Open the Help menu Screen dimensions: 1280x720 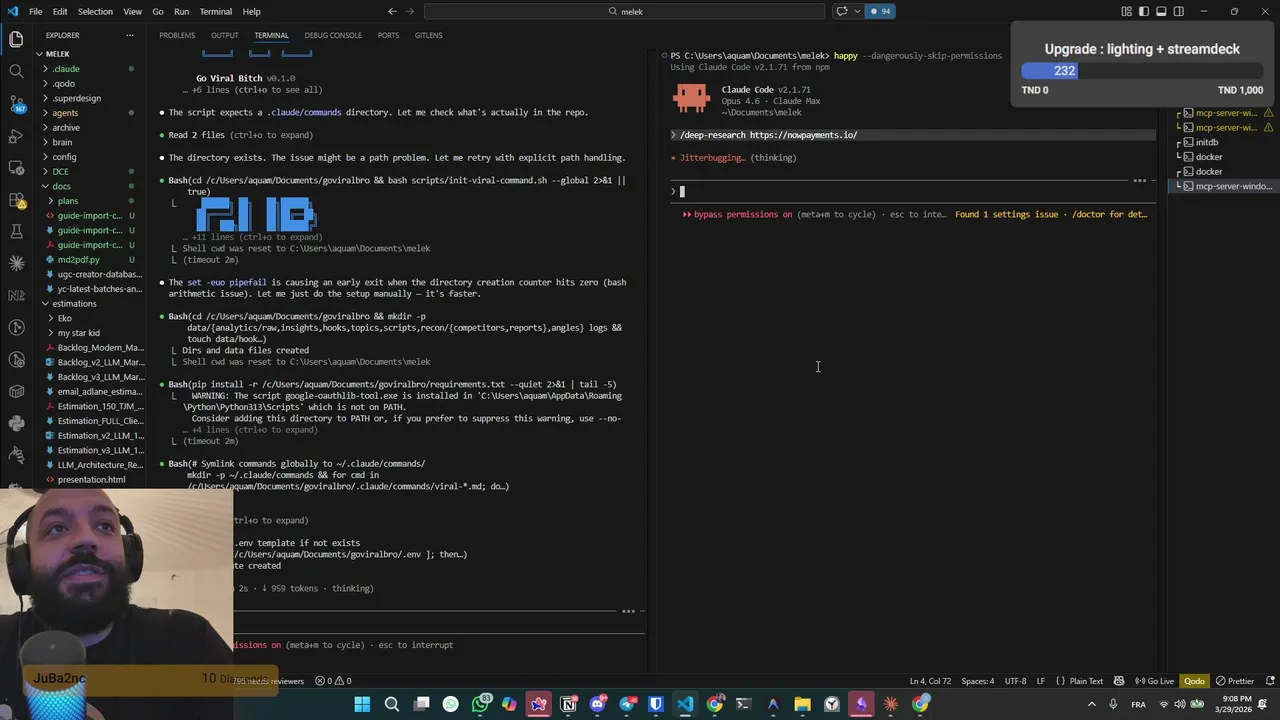(251, 11)
